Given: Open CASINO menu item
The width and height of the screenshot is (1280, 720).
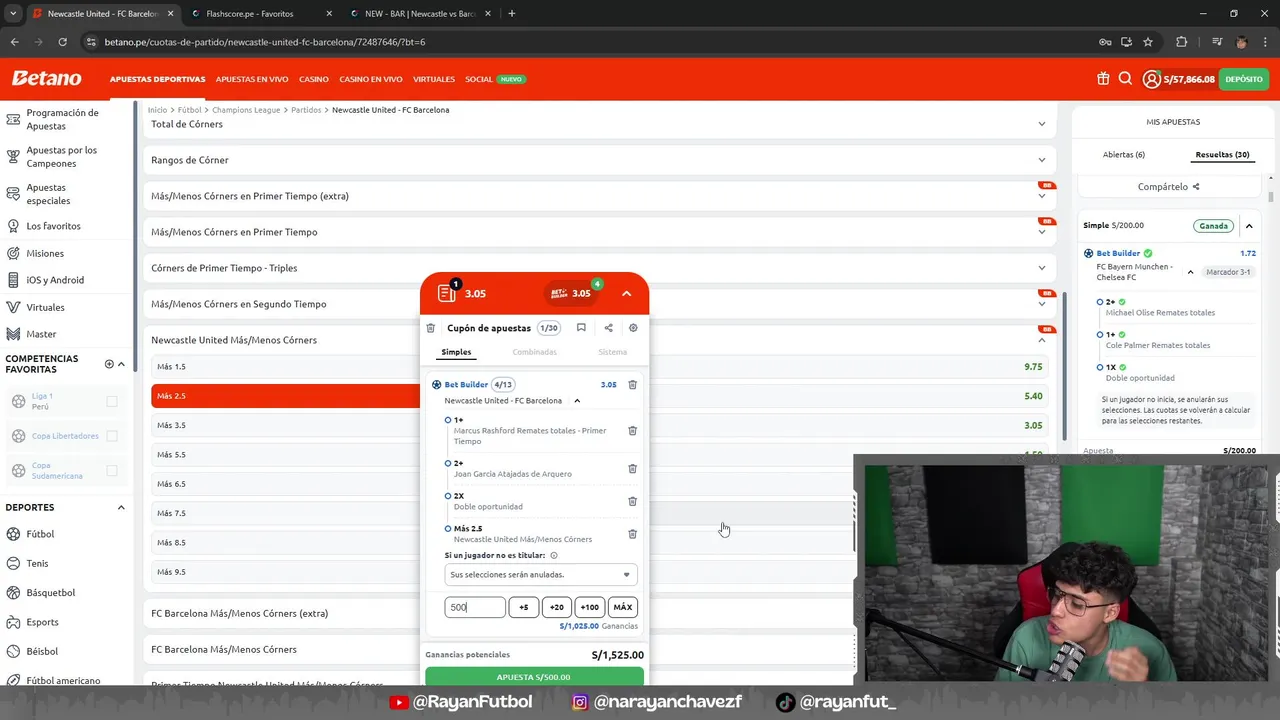Looking at the screenshot, I should click(x=314, y=79).
